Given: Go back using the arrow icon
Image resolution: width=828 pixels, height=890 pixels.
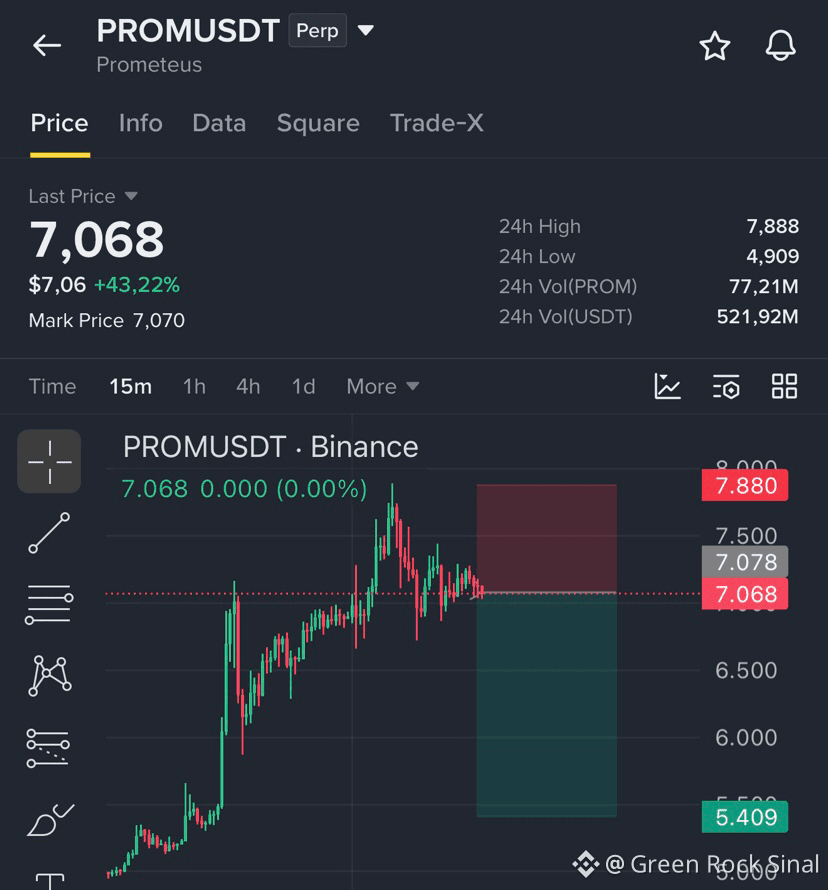Looking at the screenshot, I should point(47,45).
